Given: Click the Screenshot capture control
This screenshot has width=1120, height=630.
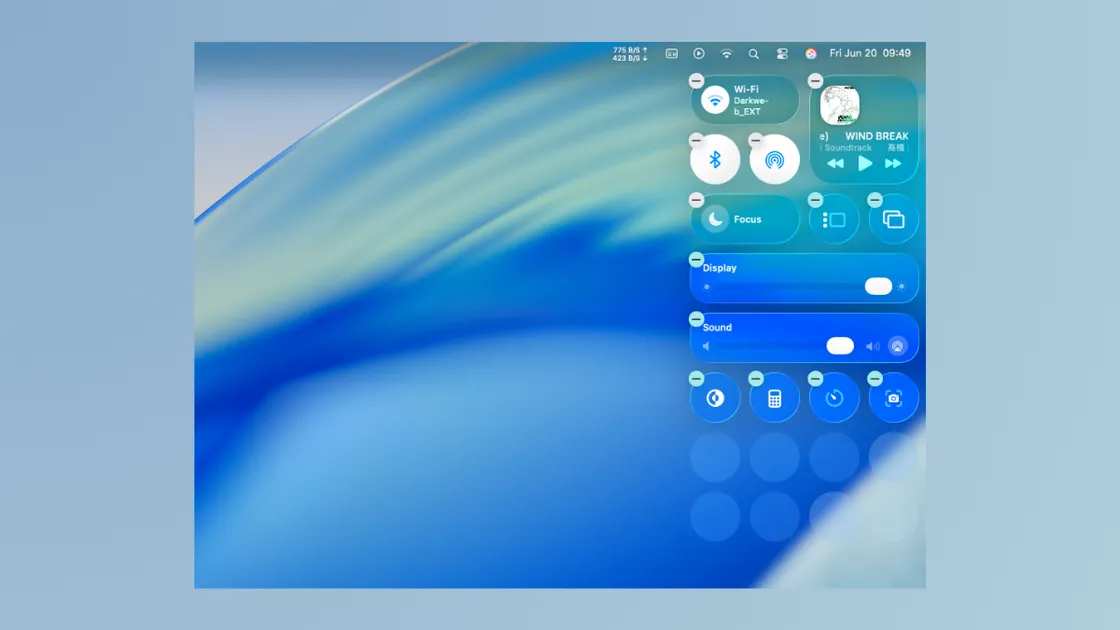Looking at the screenshot, I should pos(894,398).
